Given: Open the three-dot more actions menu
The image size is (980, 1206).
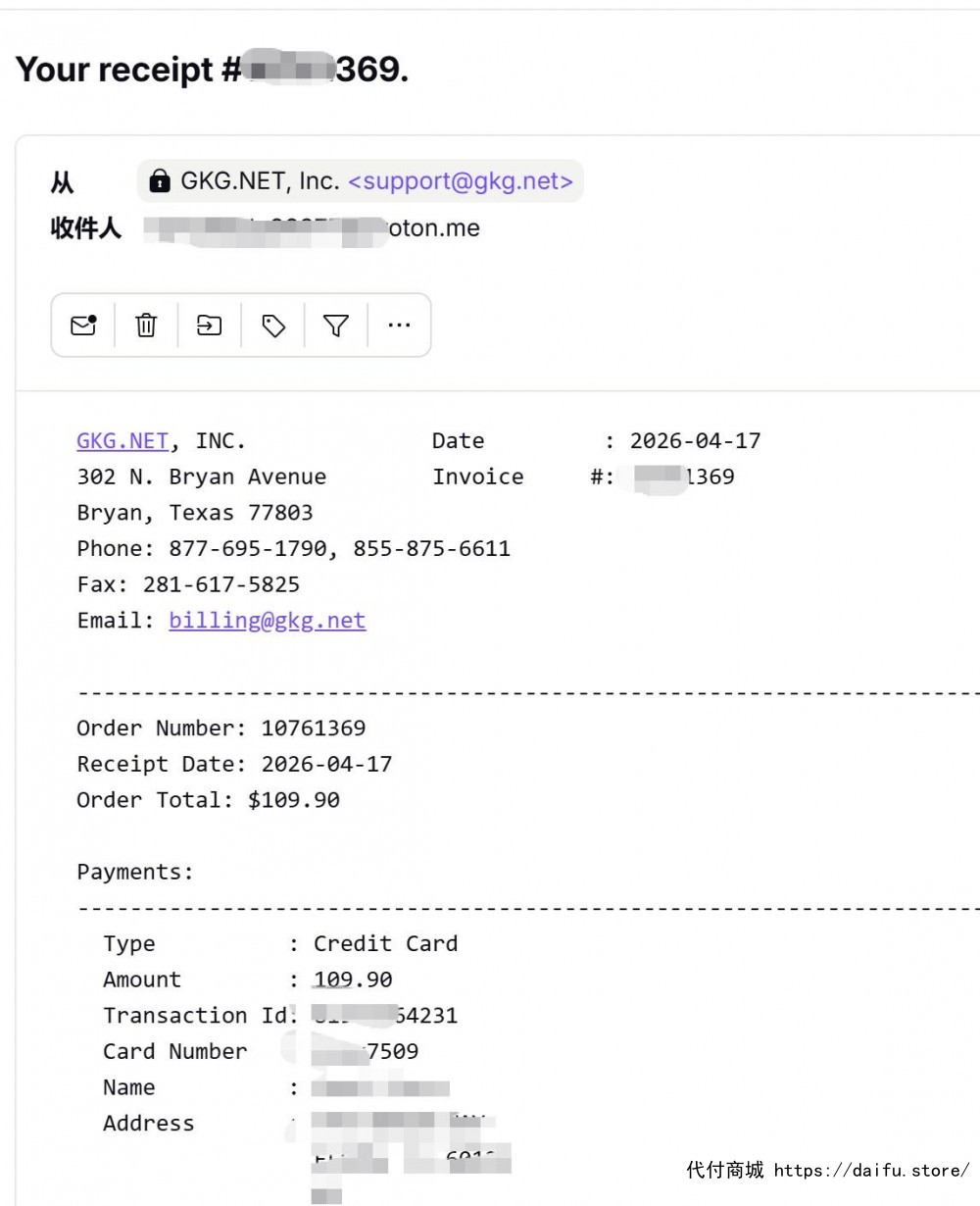Looking at the screenshot, I should (x=399, y=326).
